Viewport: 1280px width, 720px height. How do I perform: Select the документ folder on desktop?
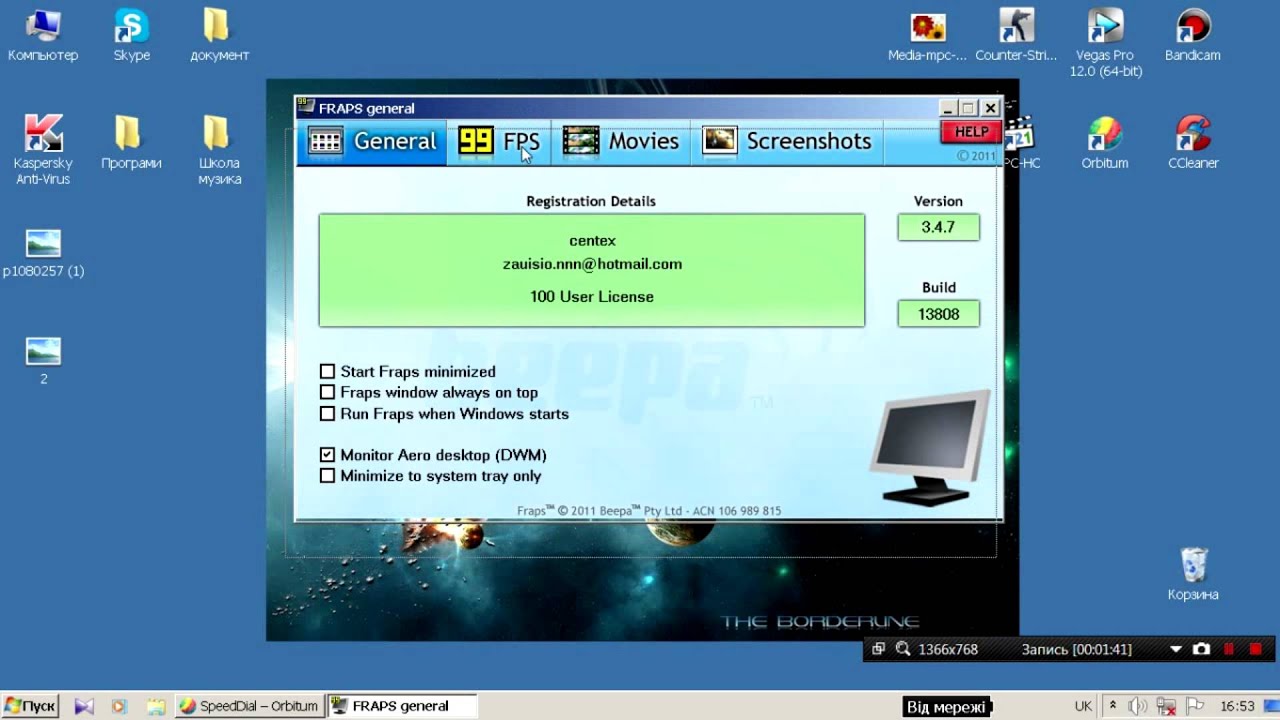pos(219,36)
